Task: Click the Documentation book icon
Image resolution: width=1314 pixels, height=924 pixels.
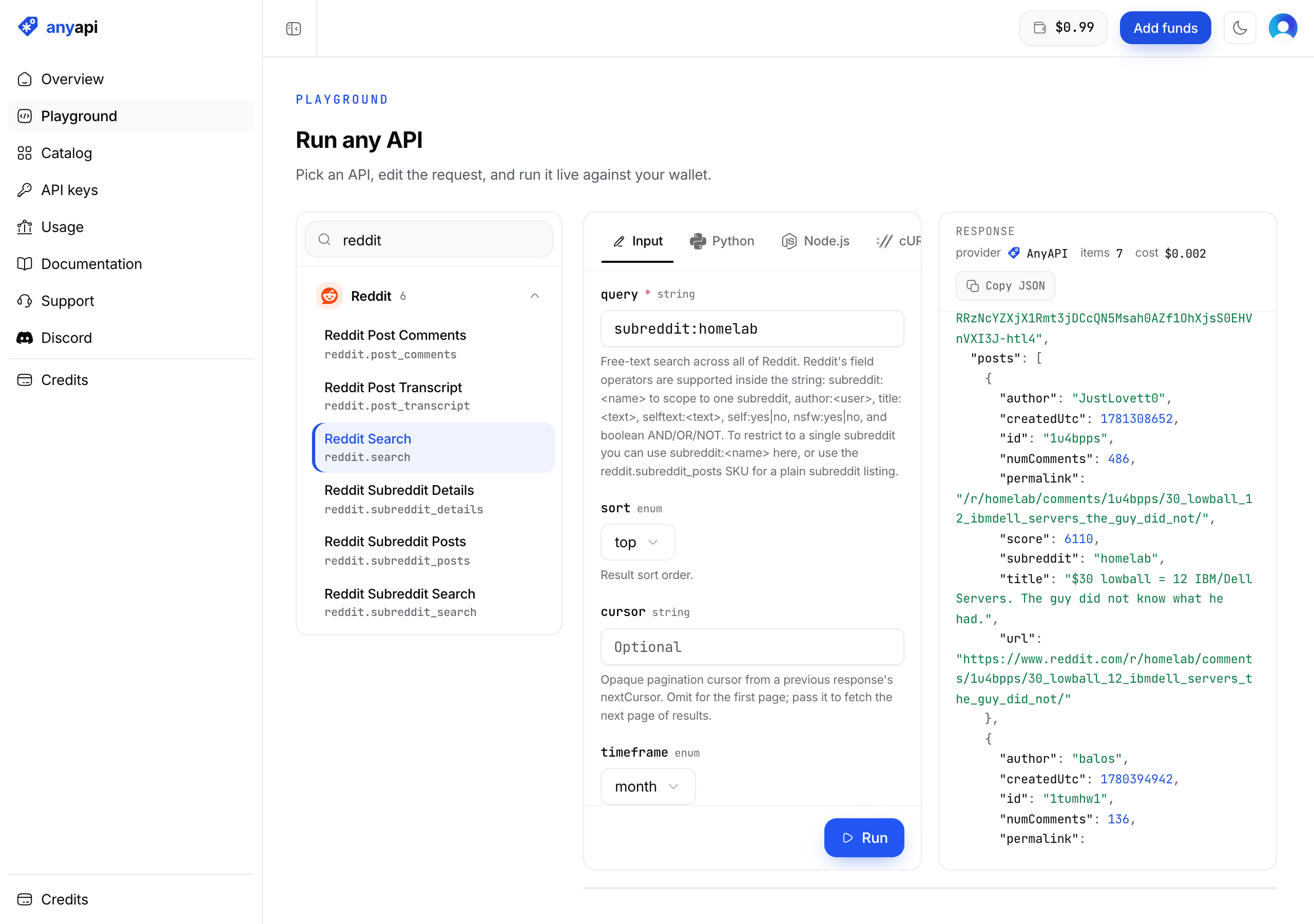Action: pos(25,264)
